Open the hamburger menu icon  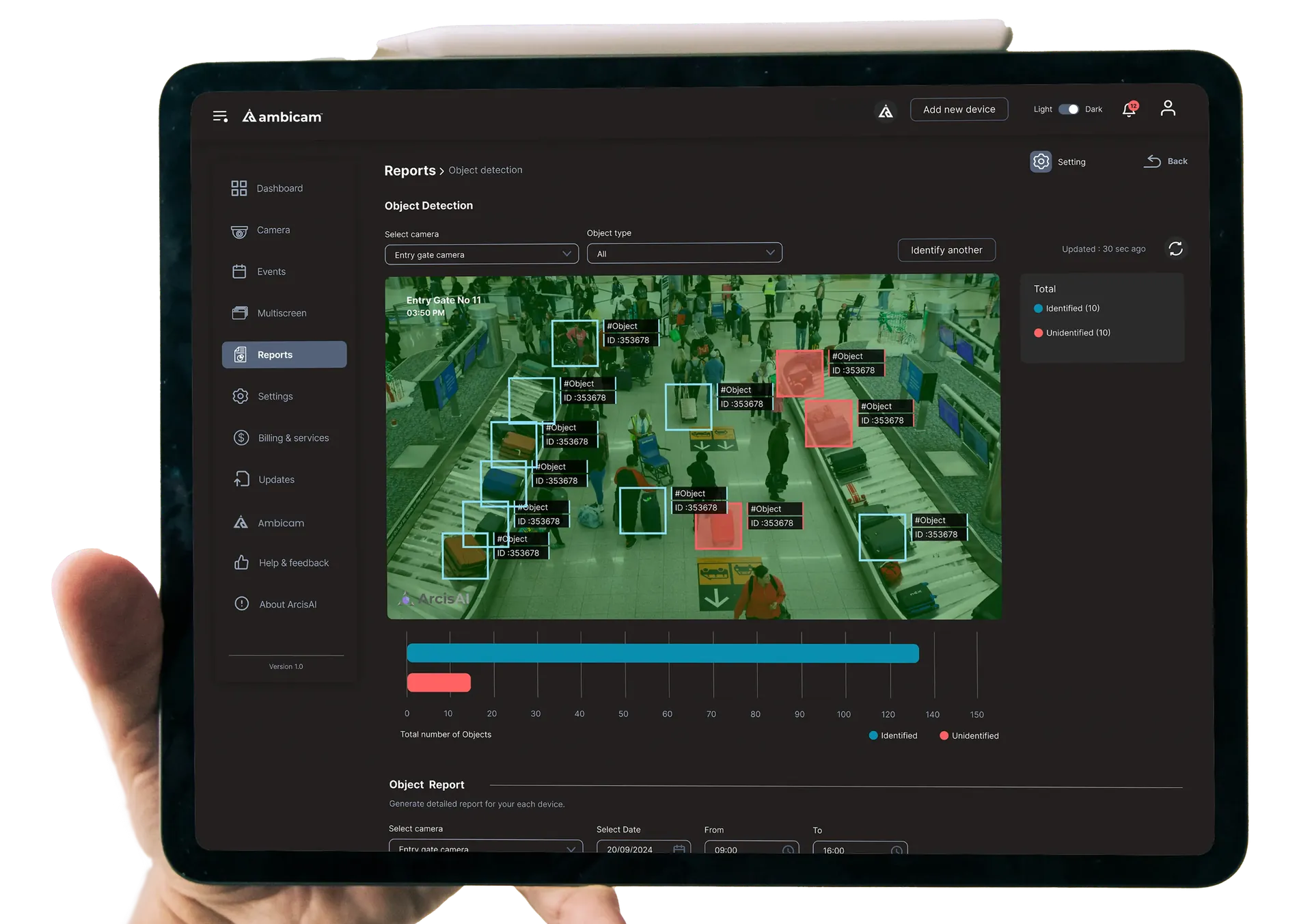(220, 117)
